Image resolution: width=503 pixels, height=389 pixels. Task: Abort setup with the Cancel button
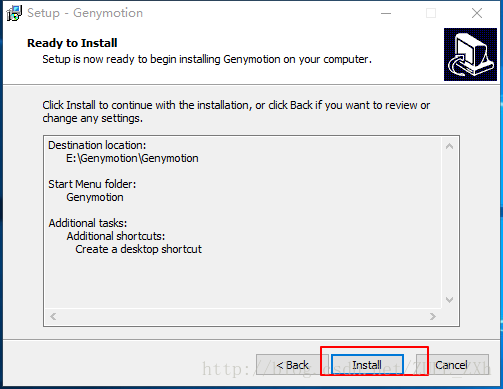[x=452, y=365]
